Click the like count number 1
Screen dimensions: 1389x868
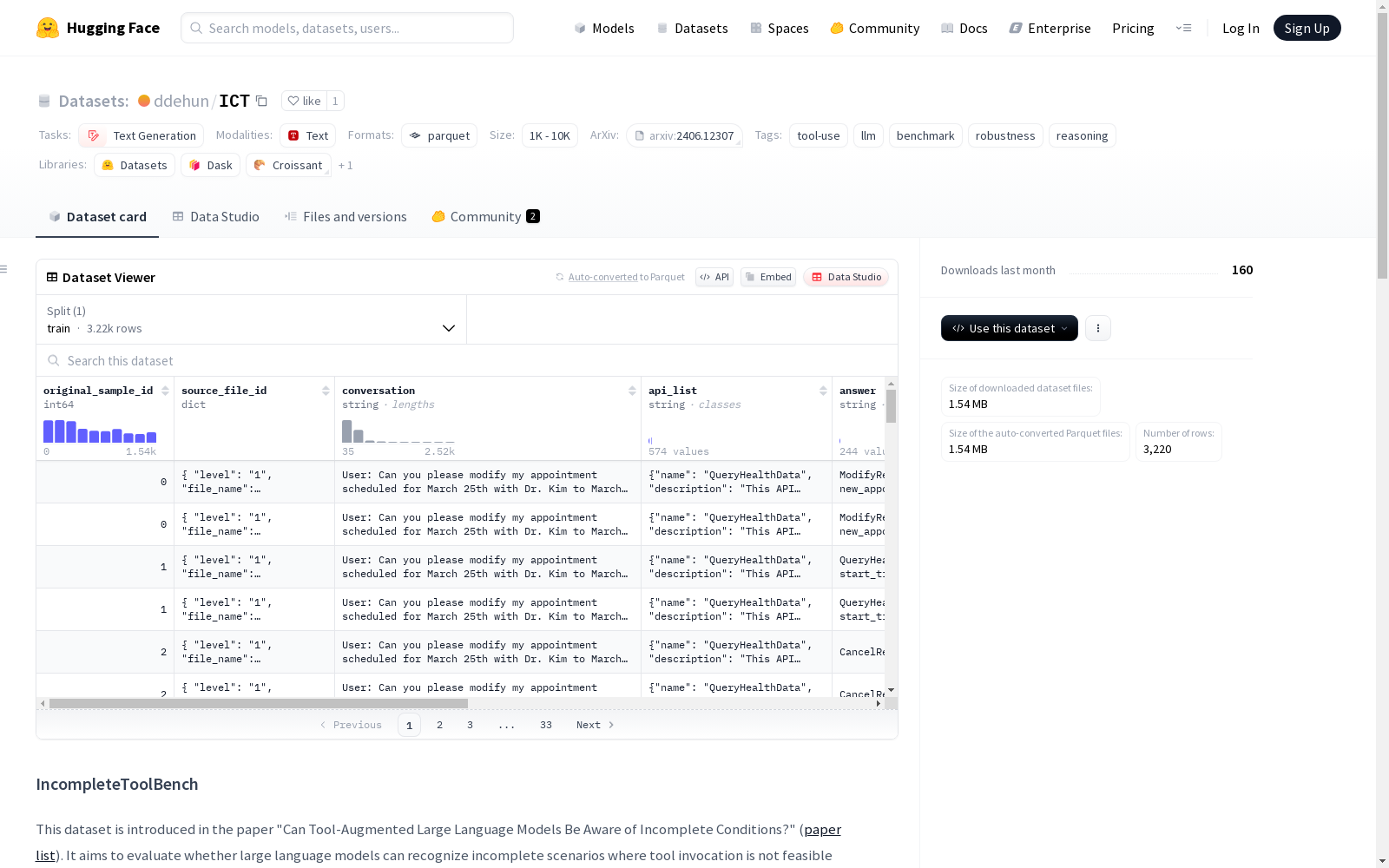pyautogui.click(x=335, y=101)
